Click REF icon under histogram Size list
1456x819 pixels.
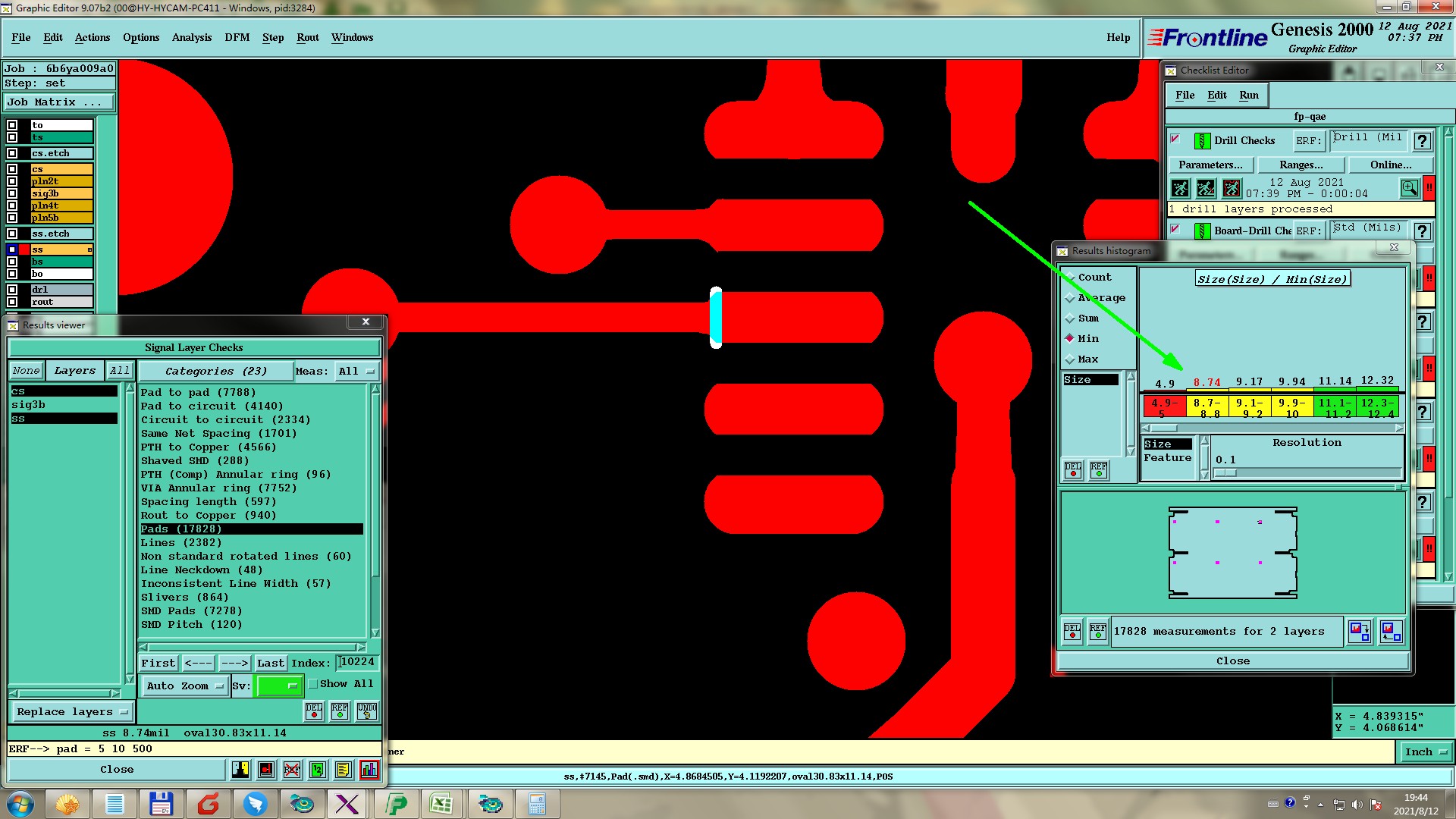(x=1099, y=470)
